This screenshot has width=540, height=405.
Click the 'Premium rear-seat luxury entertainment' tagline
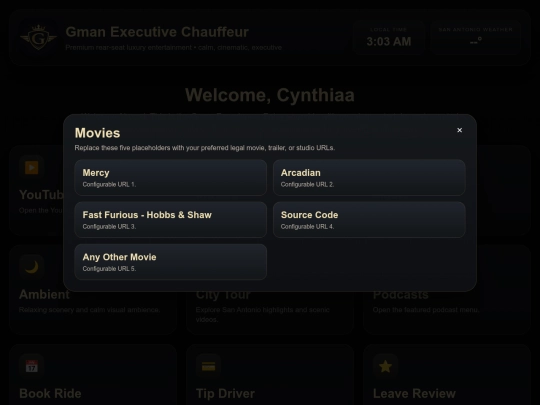(174, 48)
